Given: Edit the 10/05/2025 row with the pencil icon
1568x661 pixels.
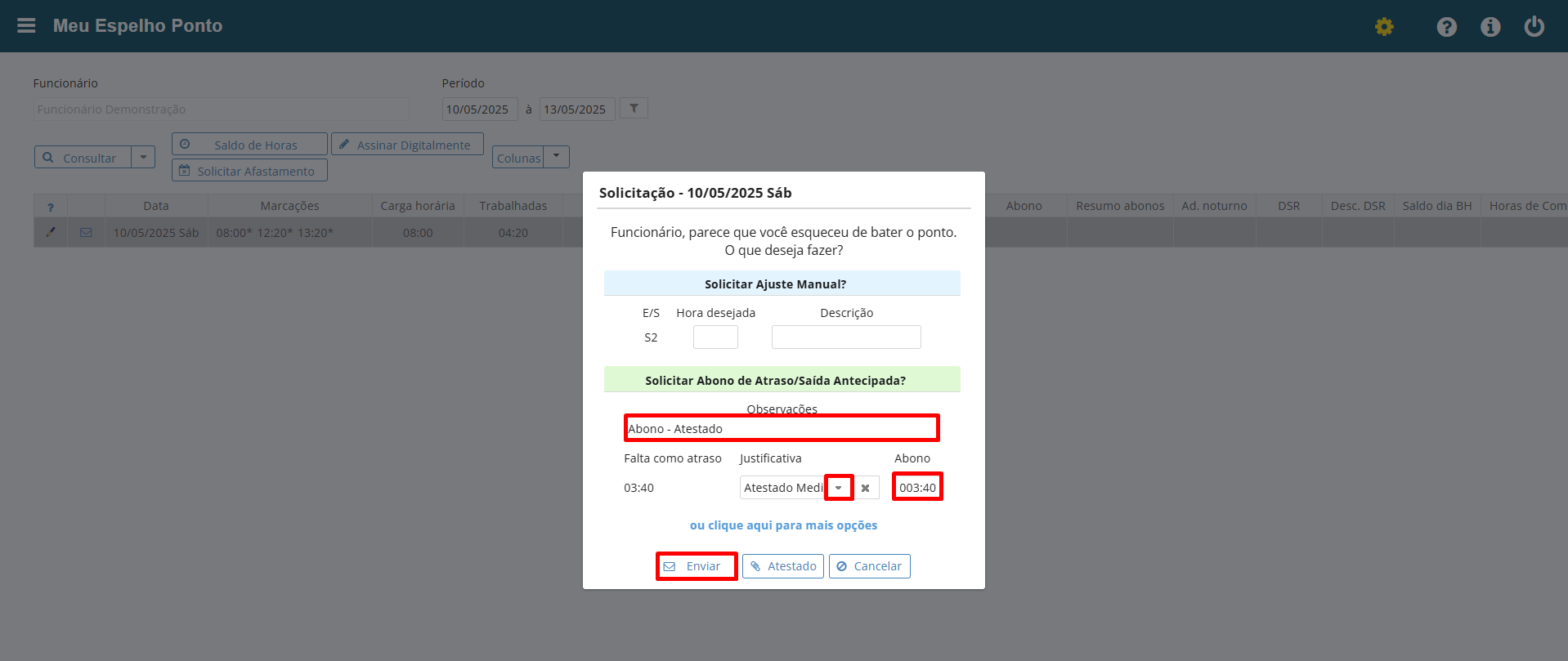Looking at the screenshot, I should pyautogui.click(x=51, y=232).
